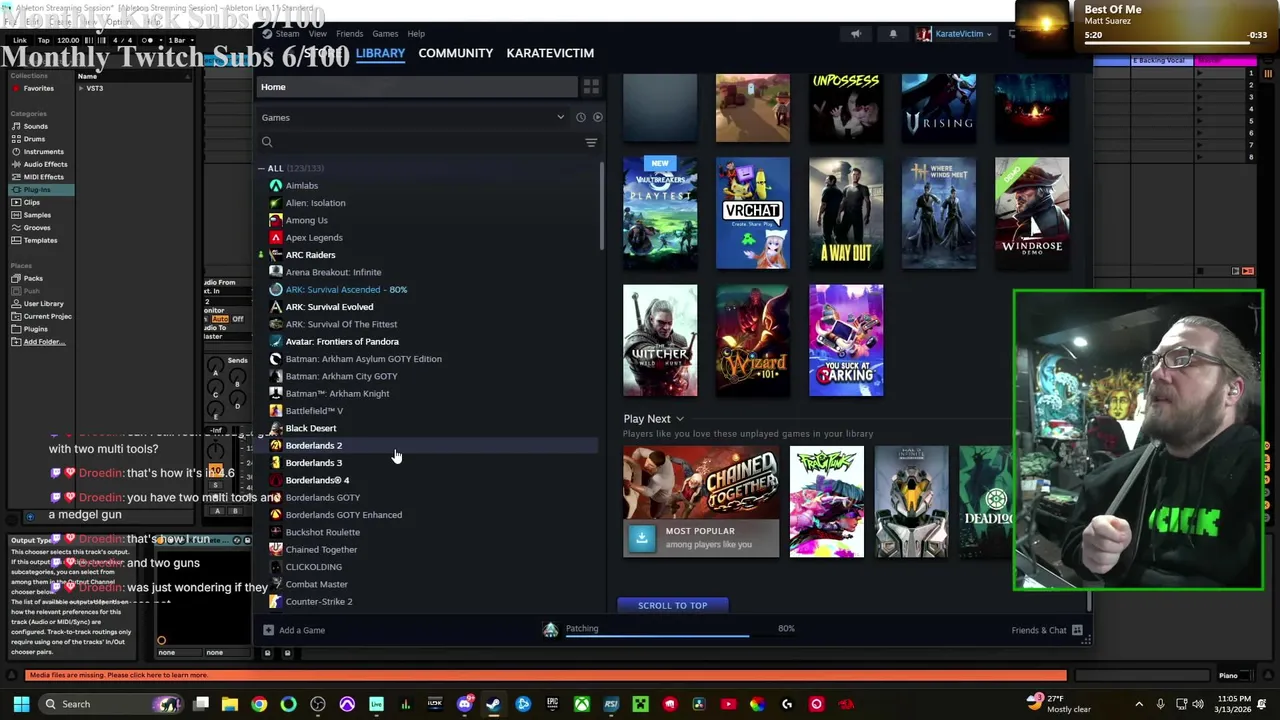Open File Explorer from taskbar
This screenshot has width=1280, height=720.
(x=230, y=704)
